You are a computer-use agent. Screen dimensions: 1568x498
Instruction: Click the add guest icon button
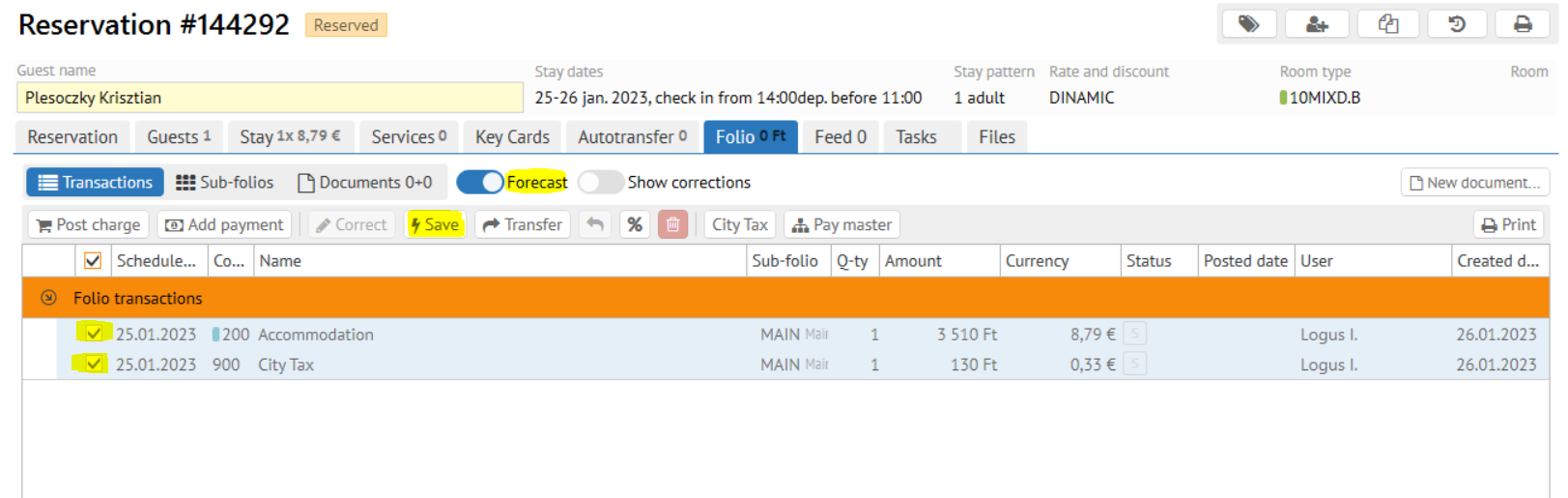click(1318, 24)
